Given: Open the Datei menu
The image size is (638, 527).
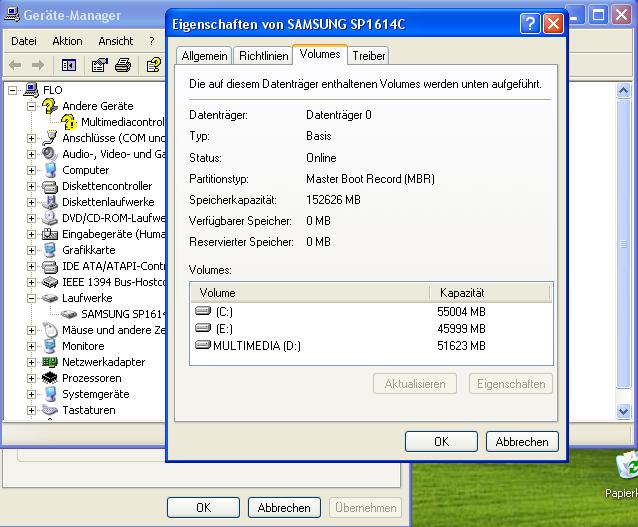Looking at the screenshot, I should point(24,41).
